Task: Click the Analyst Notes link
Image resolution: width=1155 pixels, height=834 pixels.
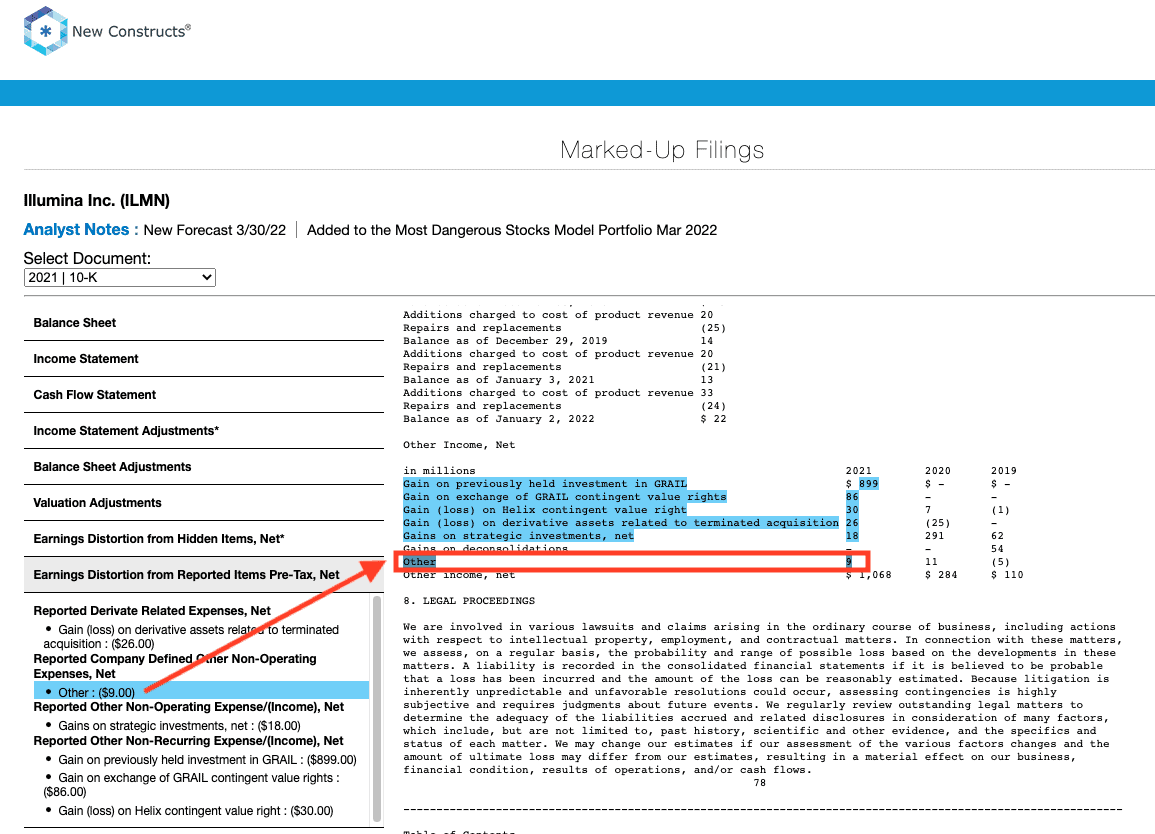Action: 81,230
